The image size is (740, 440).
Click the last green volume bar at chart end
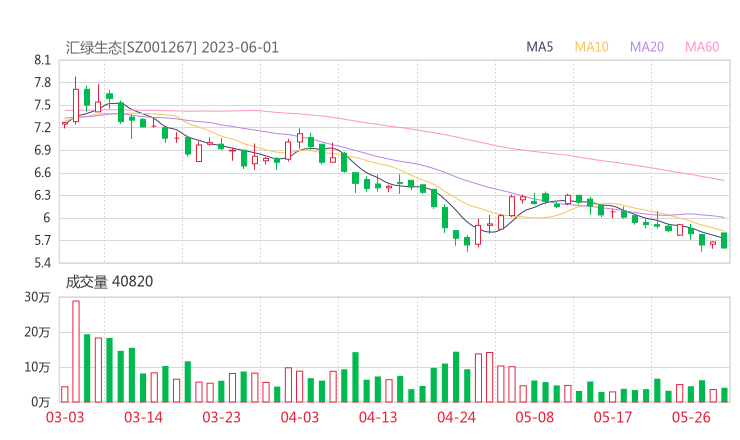tap(724, 395)
